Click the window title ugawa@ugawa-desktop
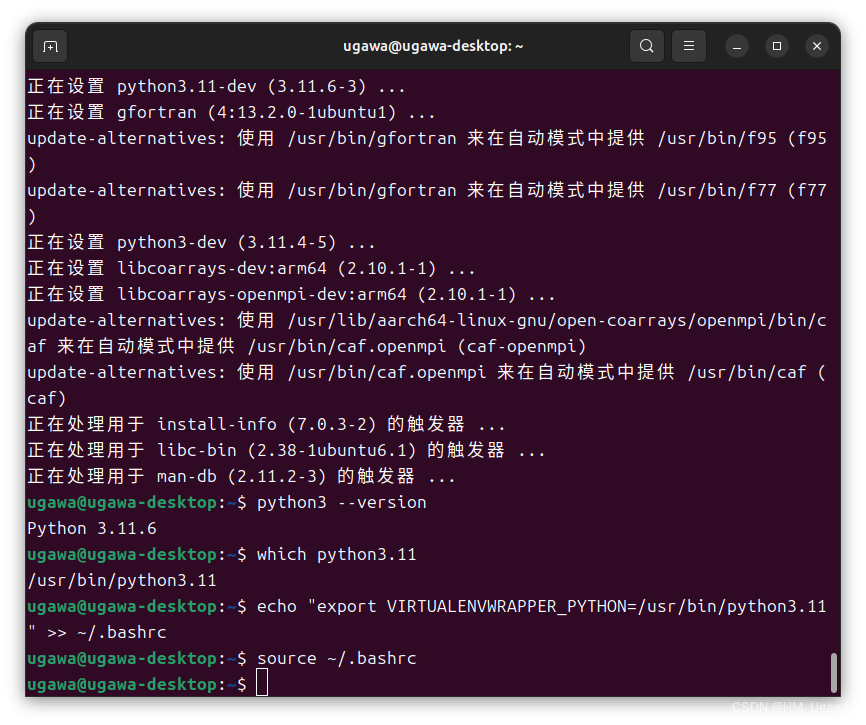 point(433,45)
